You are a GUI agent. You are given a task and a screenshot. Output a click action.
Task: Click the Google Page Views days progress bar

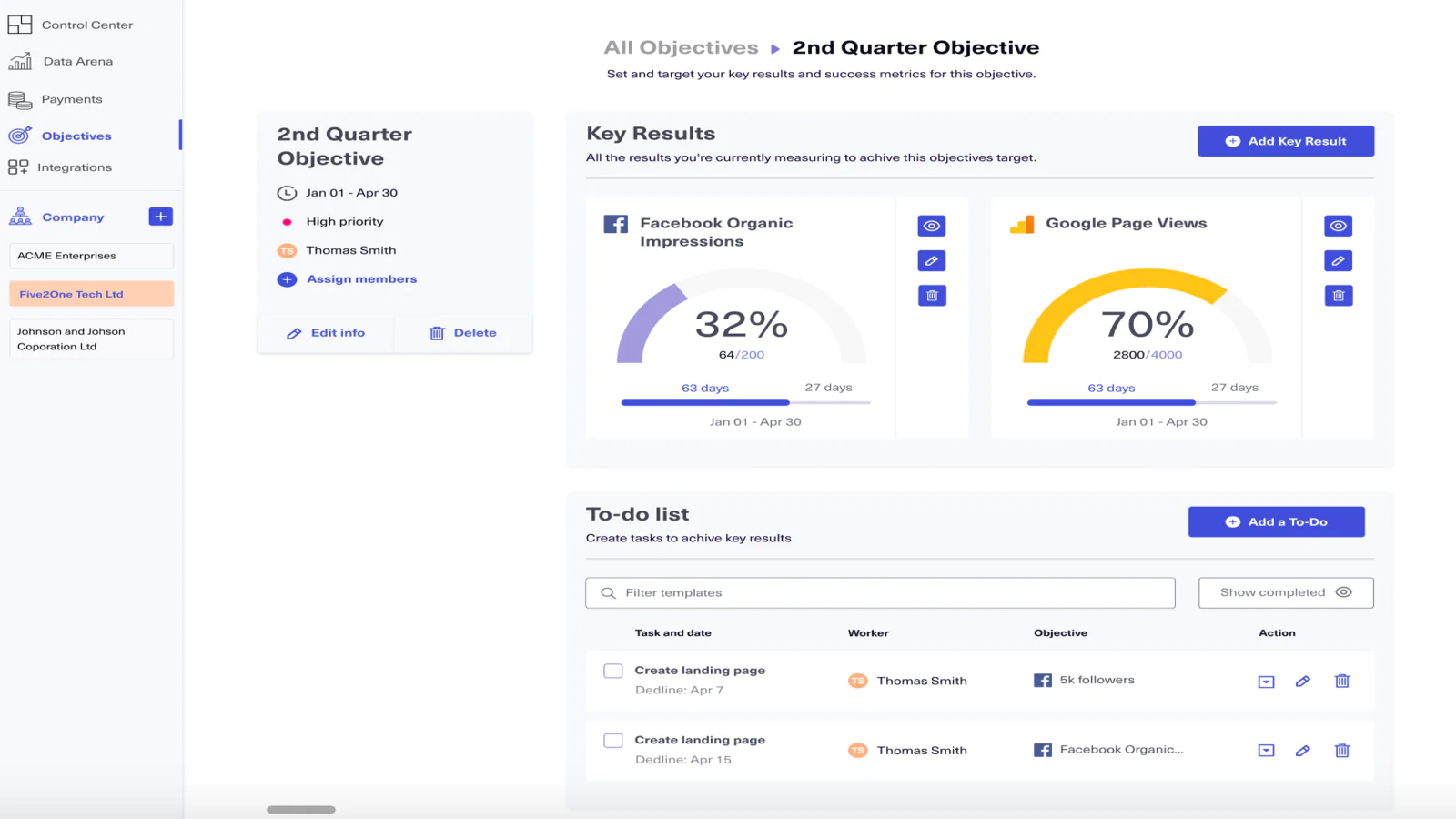tap(1151, 402)
